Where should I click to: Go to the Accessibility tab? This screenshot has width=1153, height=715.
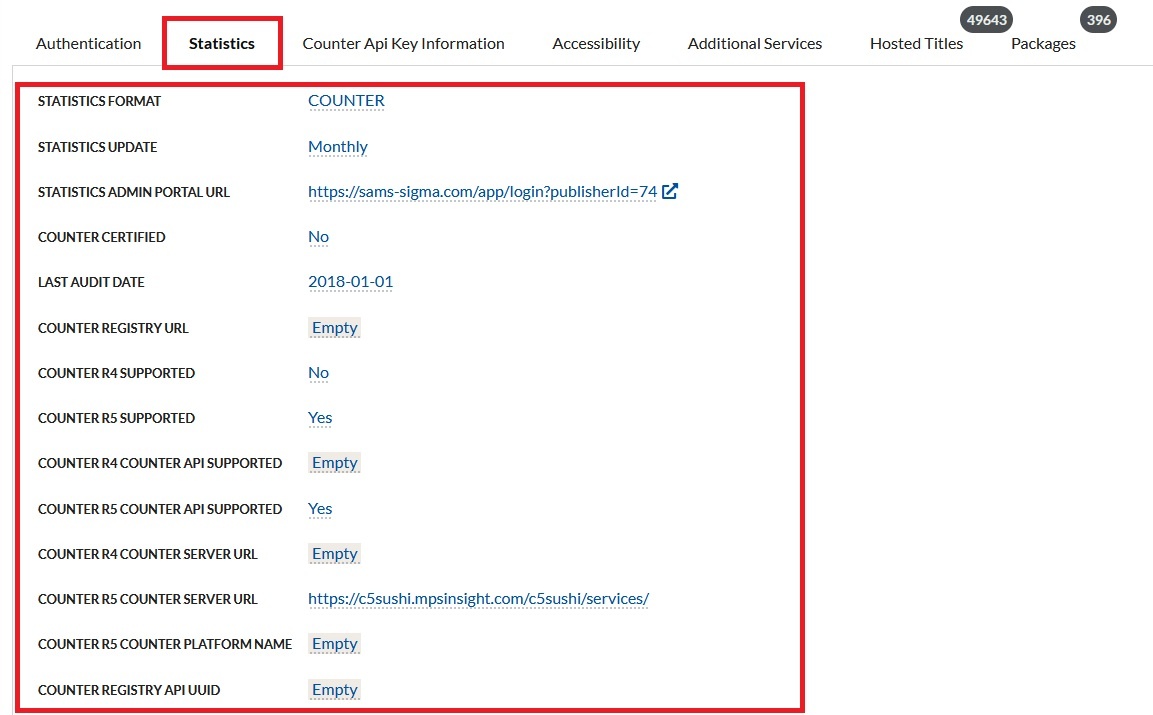point(596,44)
